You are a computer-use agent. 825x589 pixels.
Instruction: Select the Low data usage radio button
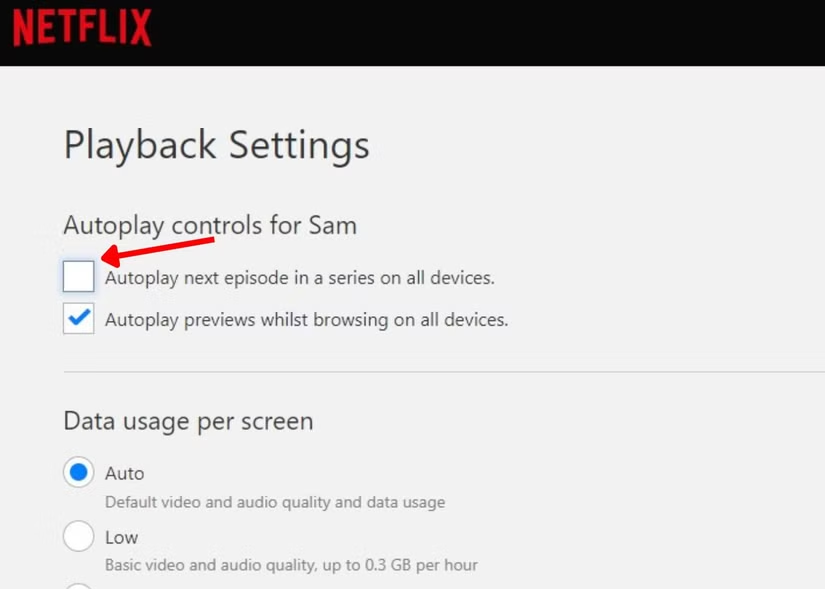pyautogui.click(x=79, y=537)
